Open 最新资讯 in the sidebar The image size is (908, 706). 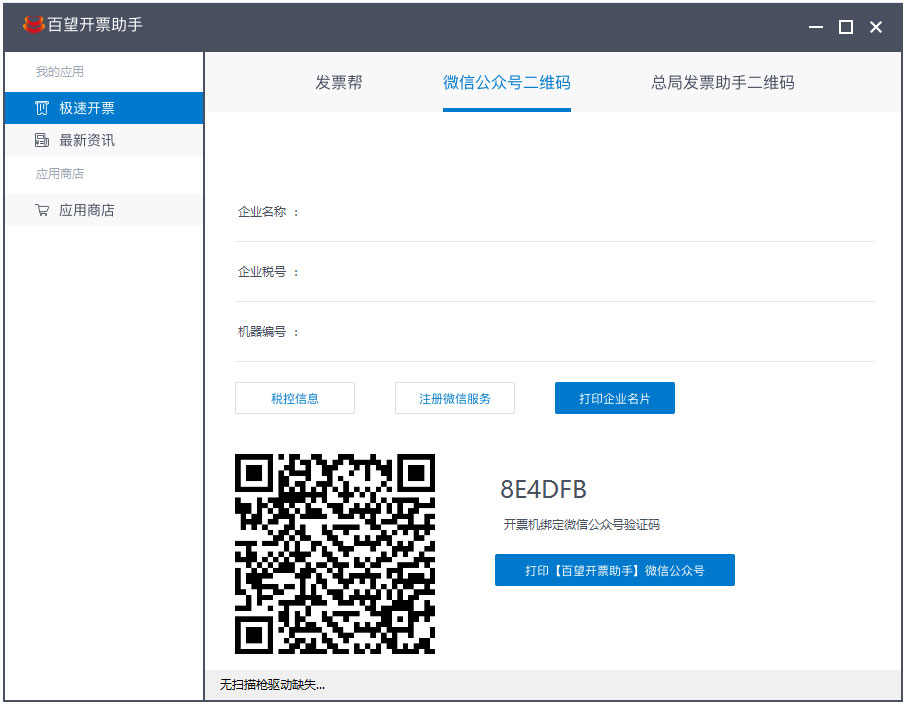click(104, 140)
